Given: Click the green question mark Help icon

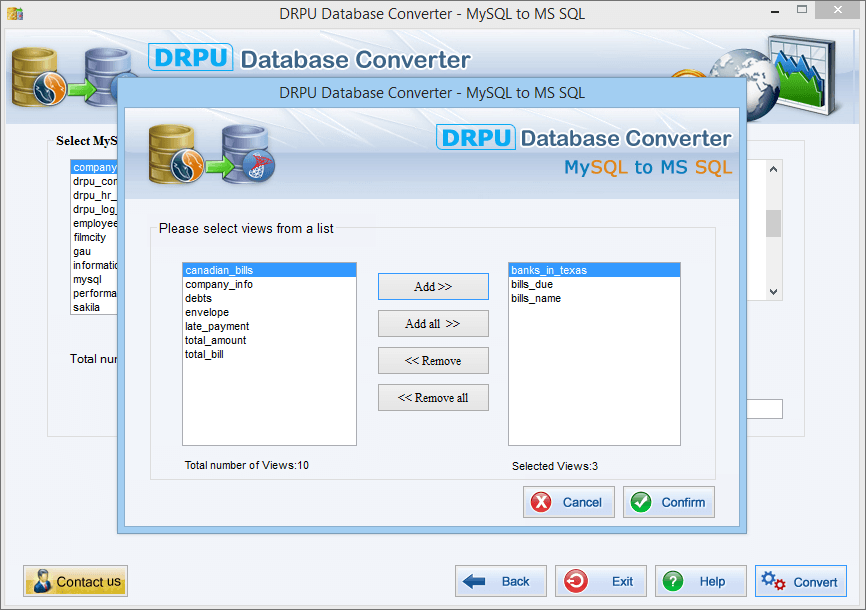Looking at the screenshot, I should coord(673,581).
